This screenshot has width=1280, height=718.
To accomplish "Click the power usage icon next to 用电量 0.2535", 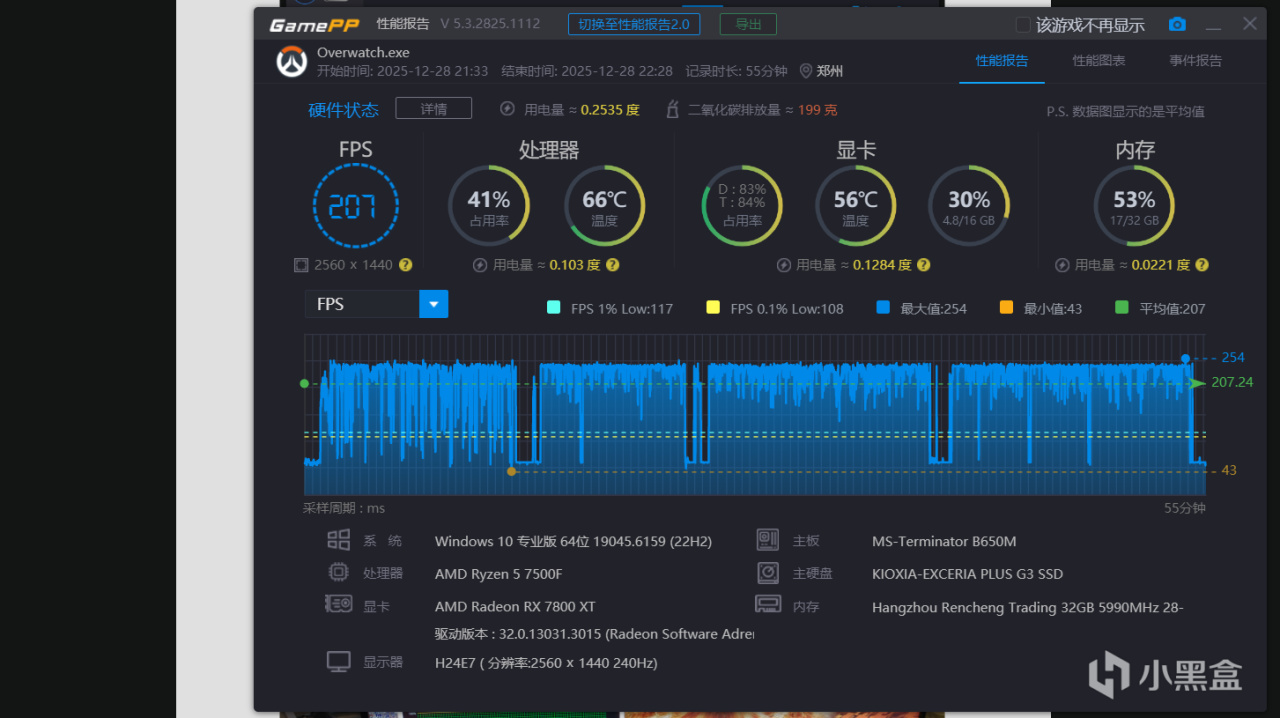I will point(507,109).
